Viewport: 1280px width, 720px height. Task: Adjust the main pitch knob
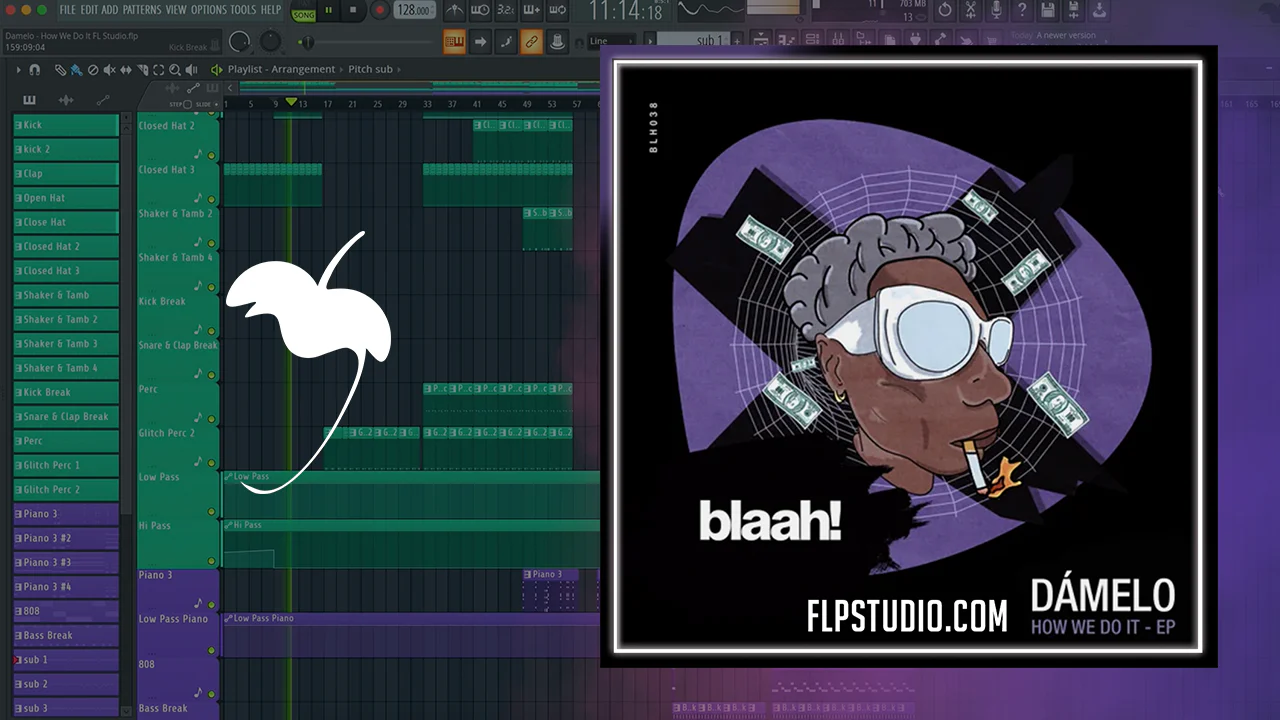click(x=271, y=42)
